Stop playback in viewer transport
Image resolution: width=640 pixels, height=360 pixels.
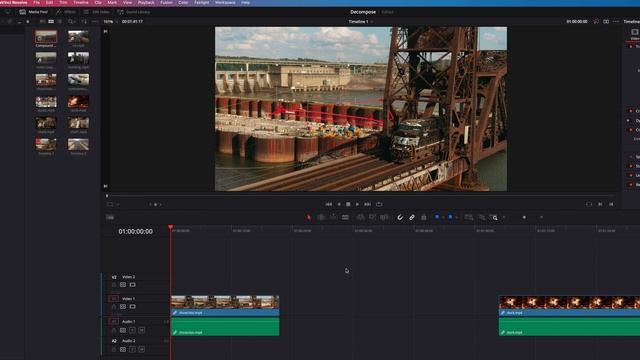coord(348,204)
